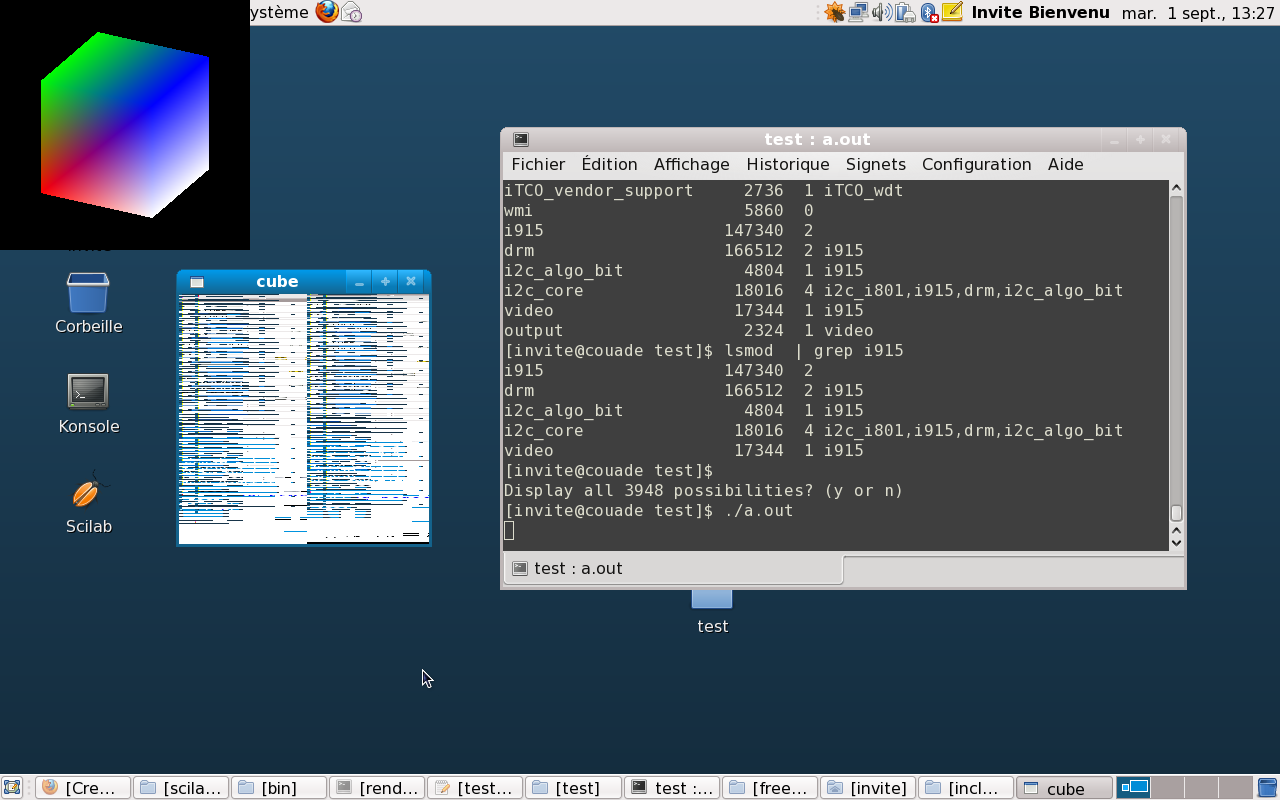Open the Corbeille trash desktop icon

pos(88,293)
